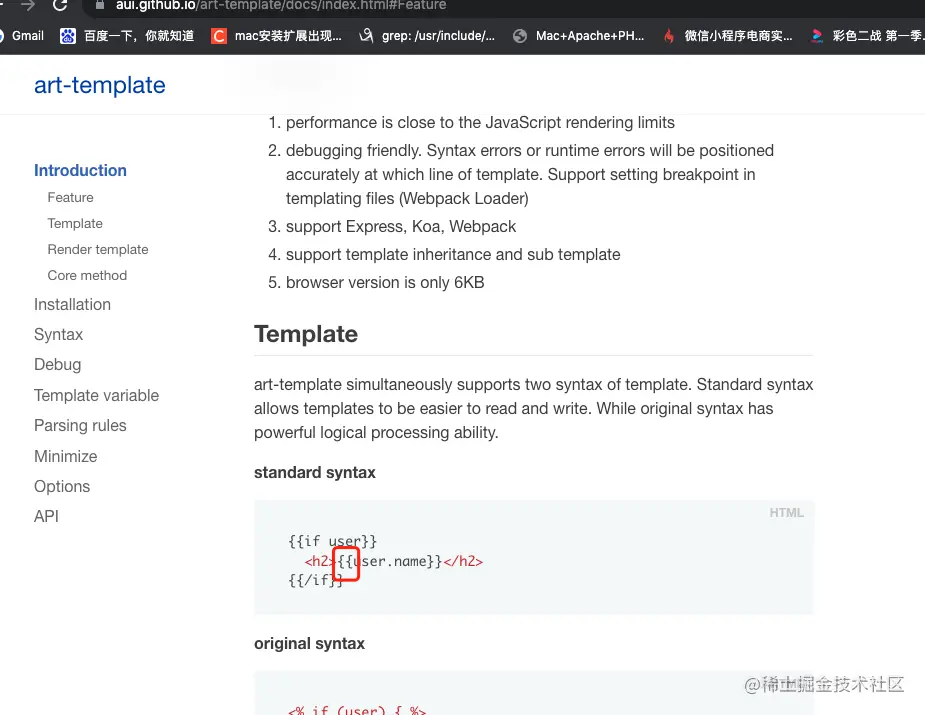
Task: Open the Core method subsection
Action: [x=87, y=275]
